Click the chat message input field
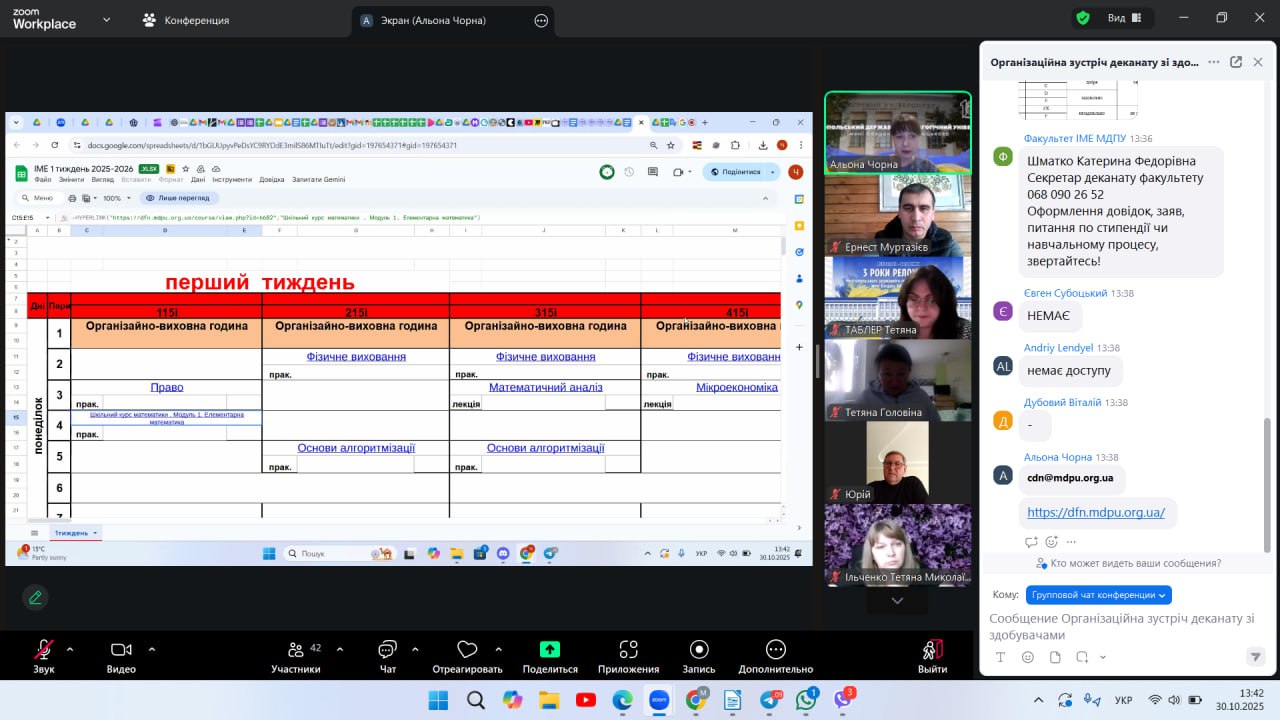The height and width of the screenshot is (720, 1280). tap(1120, 626)
